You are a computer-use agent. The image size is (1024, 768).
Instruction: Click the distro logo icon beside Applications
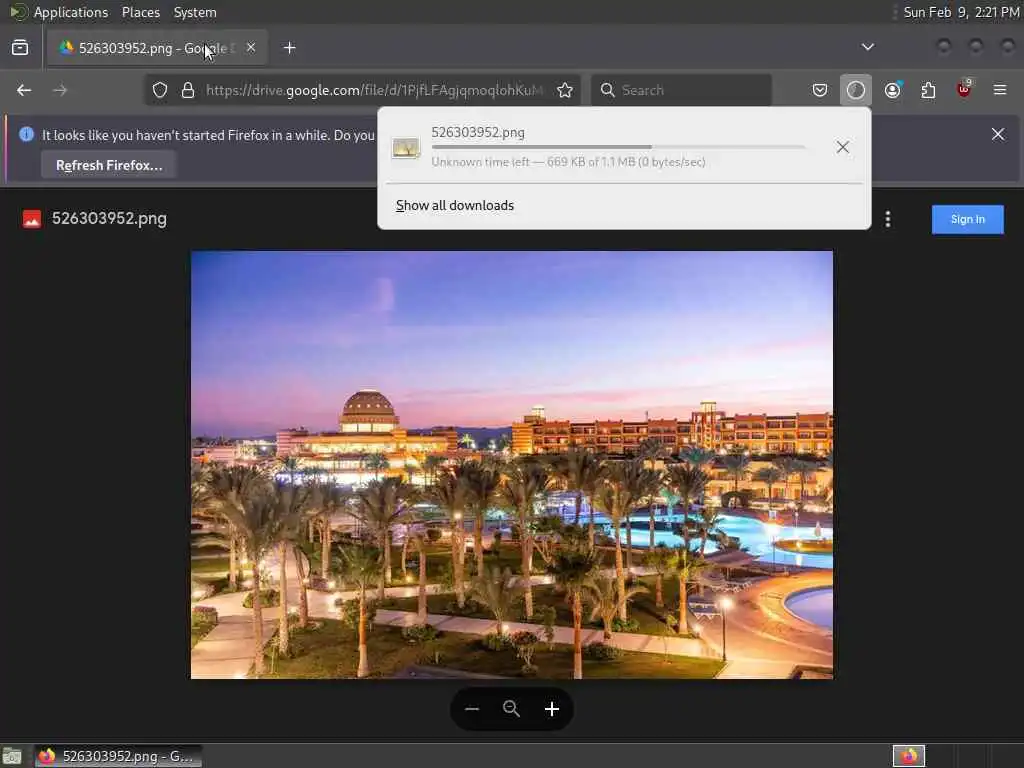pos(18,12)
